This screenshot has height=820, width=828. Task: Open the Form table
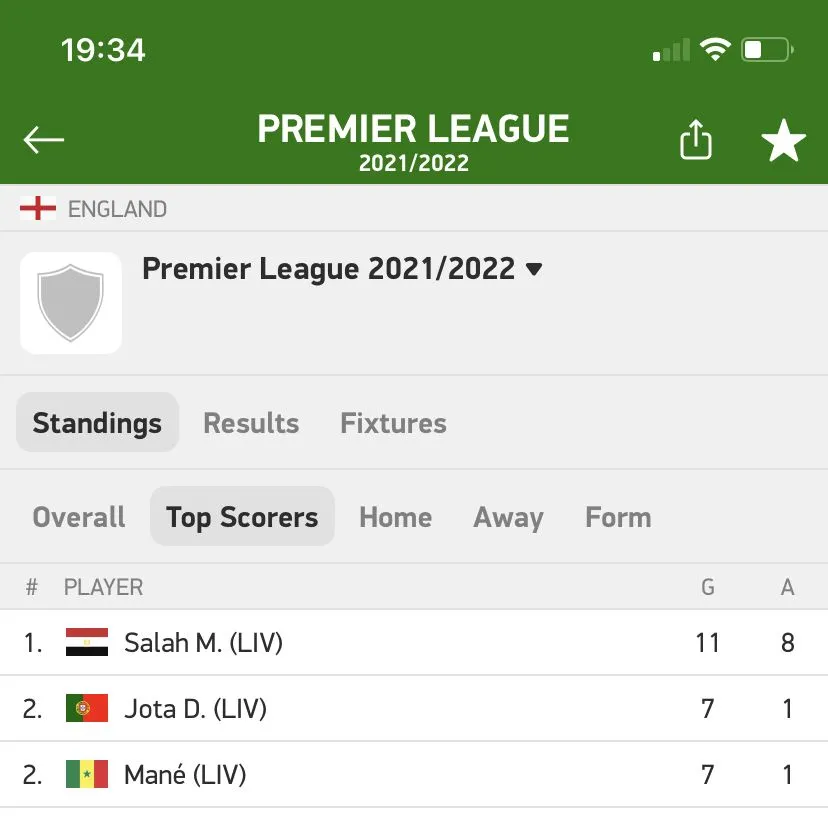coord(617,517)
